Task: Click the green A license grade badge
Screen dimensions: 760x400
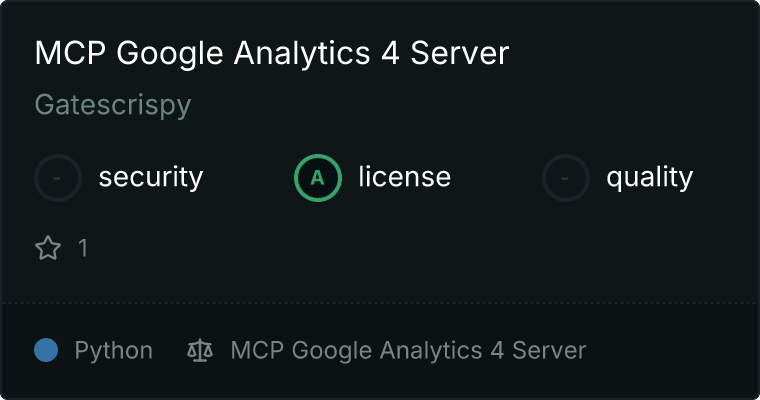Action: [318, 178]
